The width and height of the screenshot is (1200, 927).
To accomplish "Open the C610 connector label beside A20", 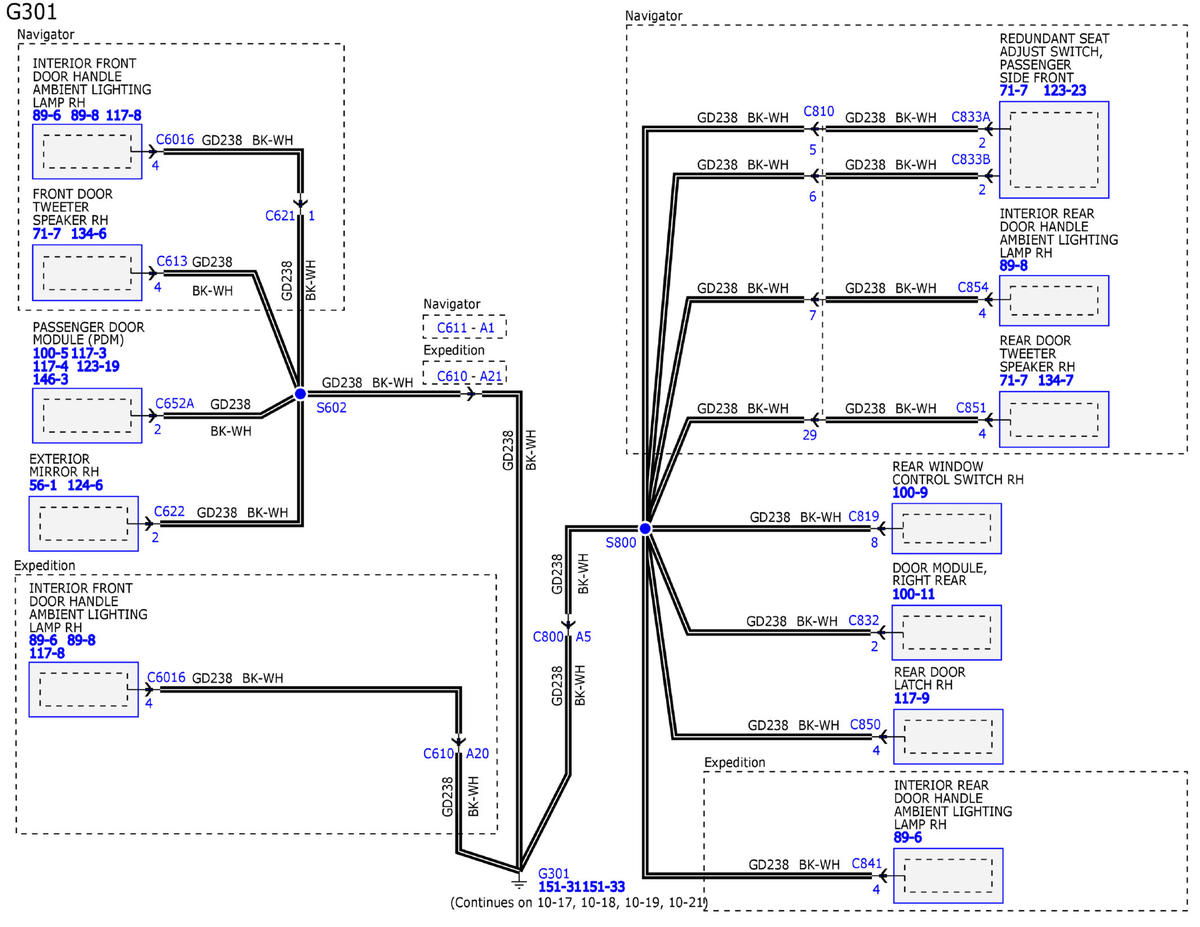I will [x=439, y=754].
